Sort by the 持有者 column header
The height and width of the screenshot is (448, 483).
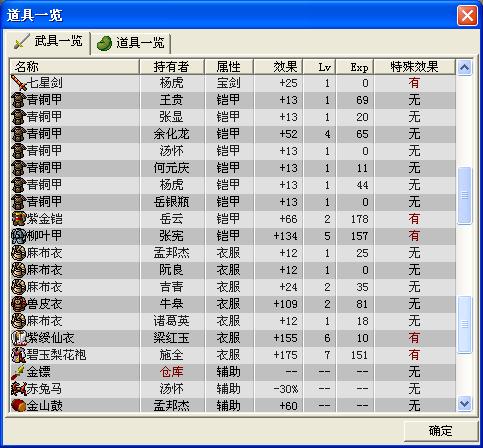(x=172, y=67)
